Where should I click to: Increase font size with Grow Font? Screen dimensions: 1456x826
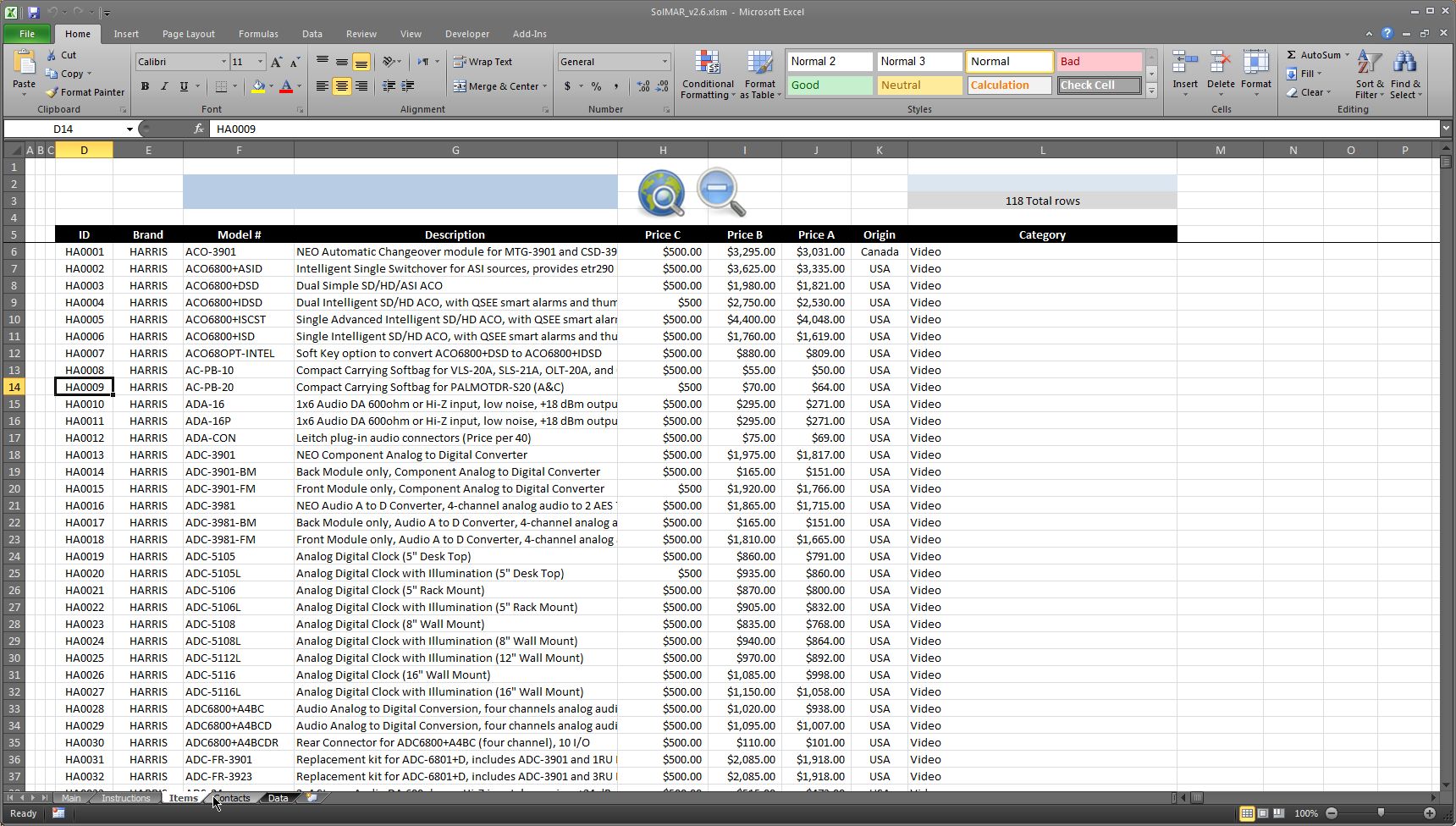pyautogui.click(x=276, y=62)
